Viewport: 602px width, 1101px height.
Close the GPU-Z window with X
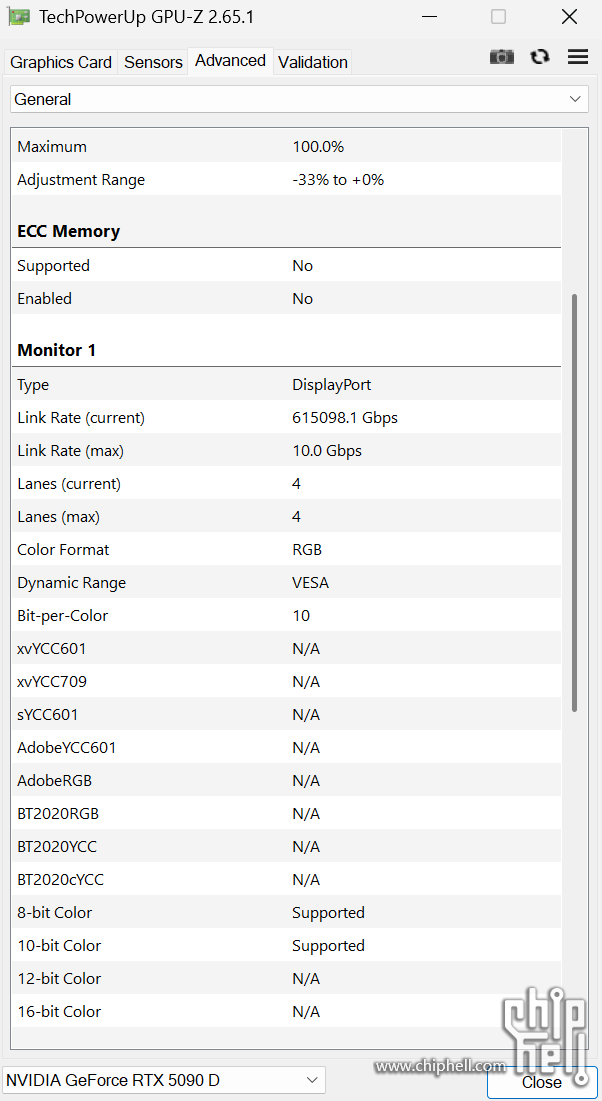570,17
